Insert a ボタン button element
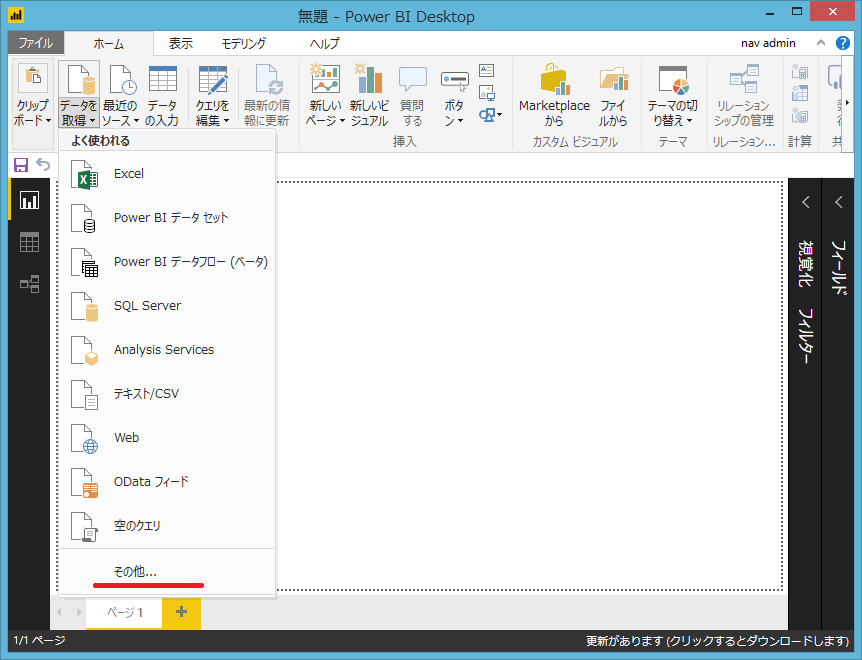Viewport: 862px width, 660px height. (454, 95)
